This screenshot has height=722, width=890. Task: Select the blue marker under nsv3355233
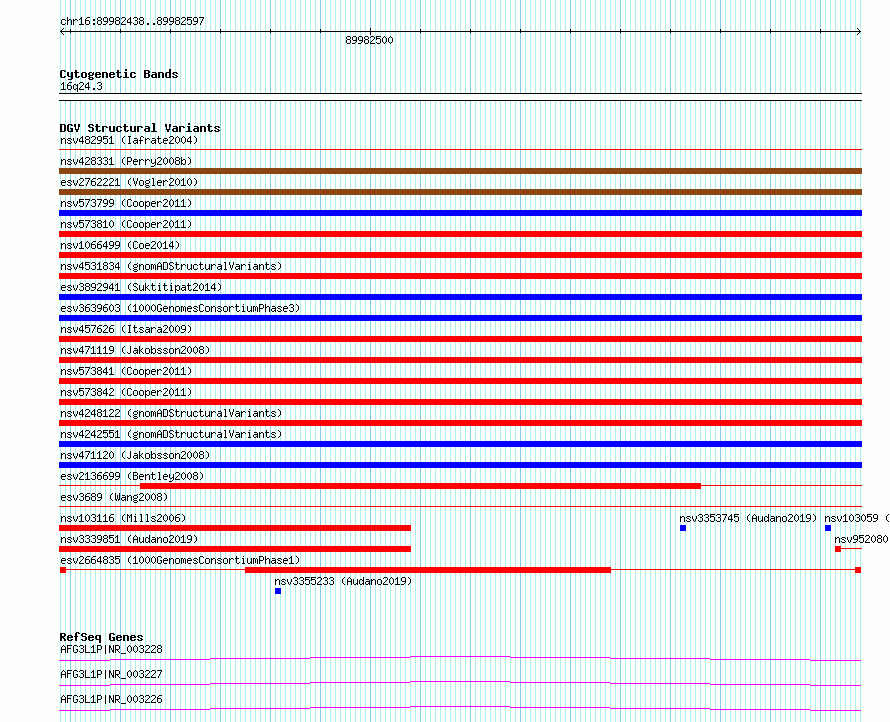tap(278, 591)
